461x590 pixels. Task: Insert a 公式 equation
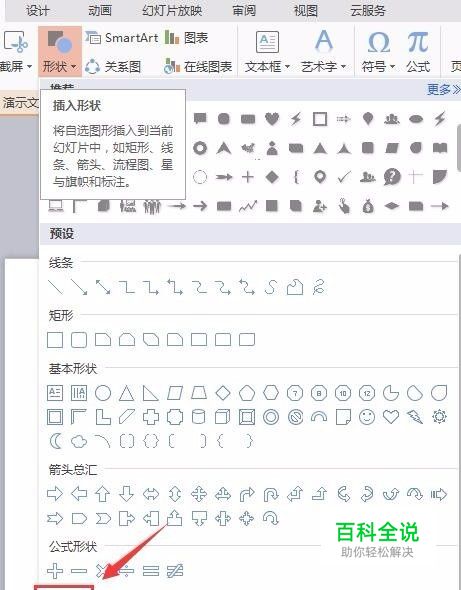tap(418, 52)
